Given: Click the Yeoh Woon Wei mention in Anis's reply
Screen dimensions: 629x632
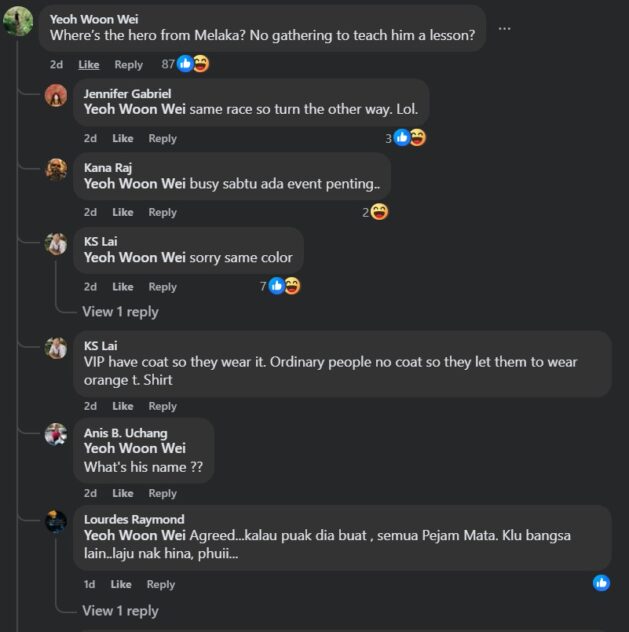Looking at the screenshot, I should (x=134, y=448).
